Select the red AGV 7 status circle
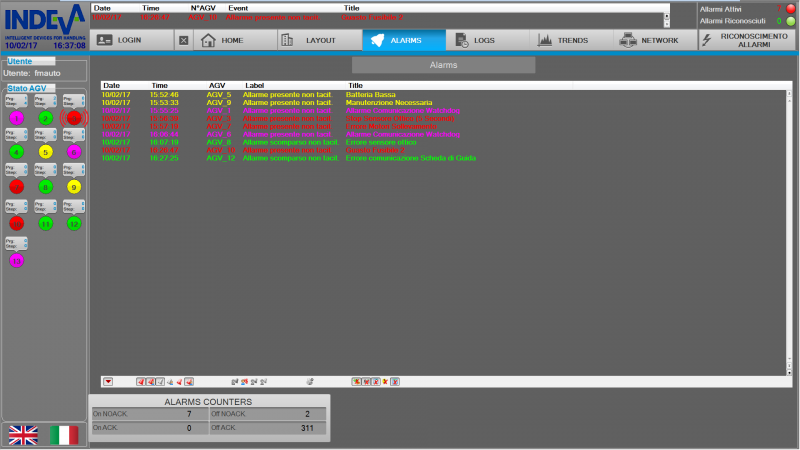This screenshot has height=450, width=800. pyautogui.click(x=16, y=187)
